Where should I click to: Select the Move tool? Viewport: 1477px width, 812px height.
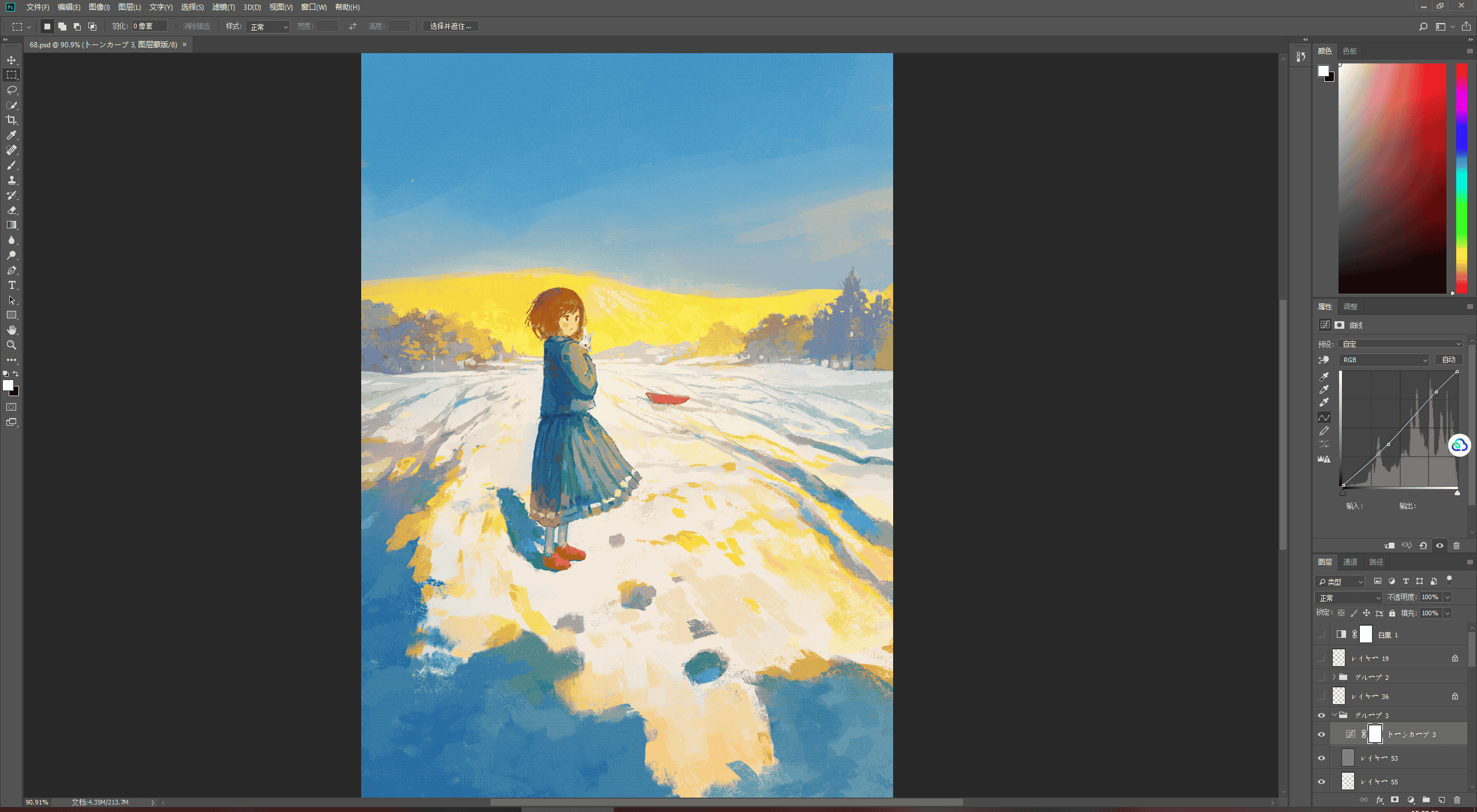point(12,60)
